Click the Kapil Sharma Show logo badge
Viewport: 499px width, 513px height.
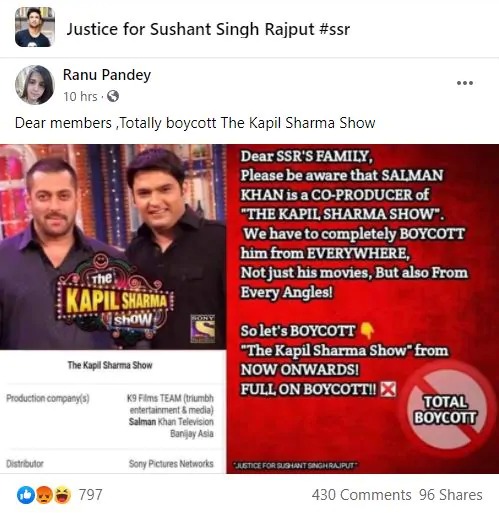click(115, 298)
